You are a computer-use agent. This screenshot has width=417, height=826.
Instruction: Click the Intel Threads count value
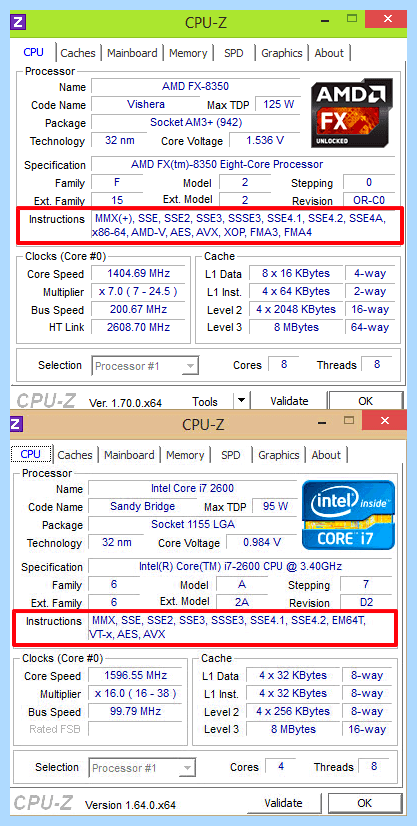tap(374, 766)
